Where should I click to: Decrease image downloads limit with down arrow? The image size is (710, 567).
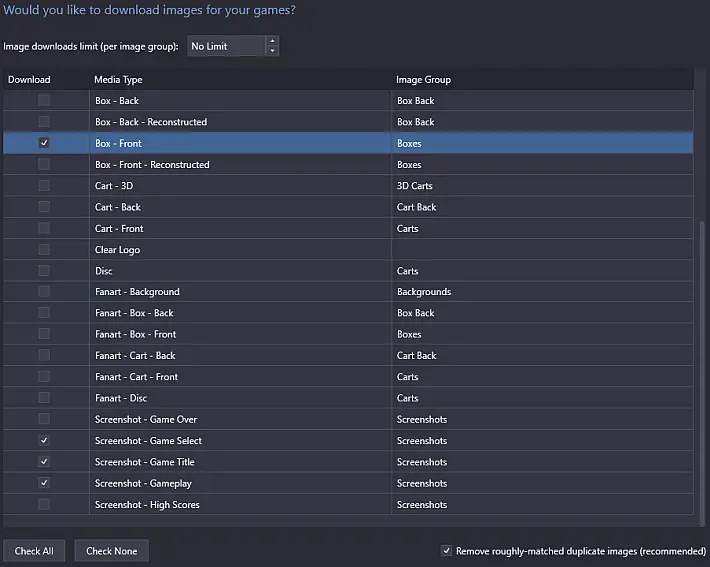point(272,51)
